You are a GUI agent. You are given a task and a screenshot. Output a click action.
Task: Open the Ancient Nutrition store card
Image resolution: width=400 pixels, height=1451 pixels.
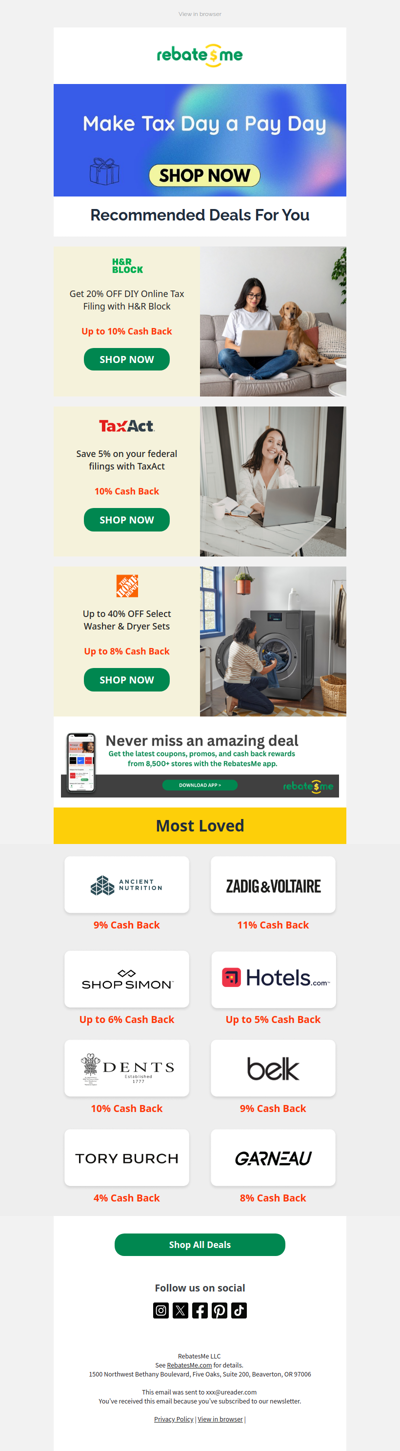pyautogui.click(x=127, y=885)
